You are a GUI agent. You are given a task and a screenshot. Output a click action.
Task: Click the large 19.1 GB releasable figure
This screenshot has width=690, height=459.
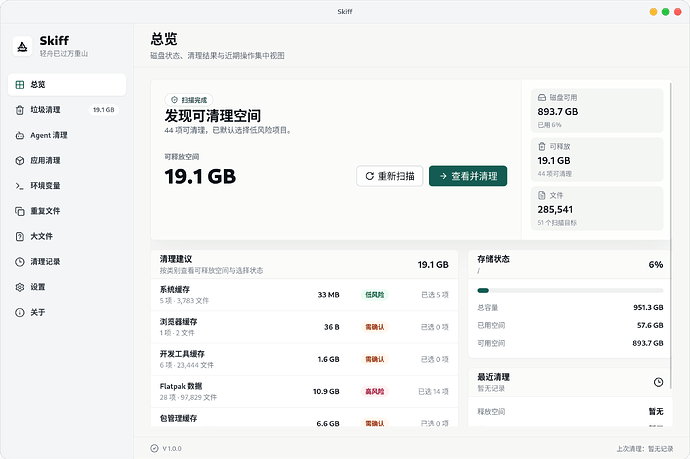tap(200, 176)
